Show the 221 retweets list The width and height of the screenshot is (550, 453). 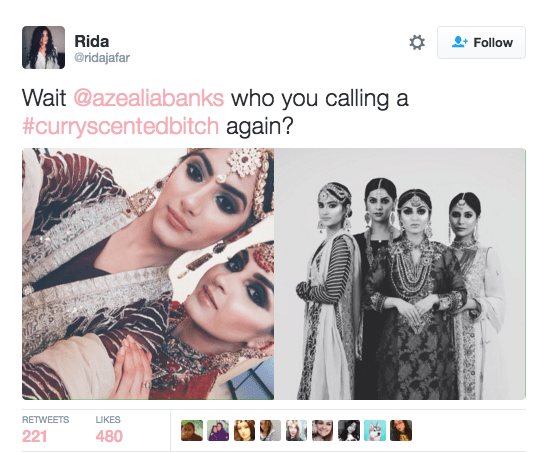(46, 430)
